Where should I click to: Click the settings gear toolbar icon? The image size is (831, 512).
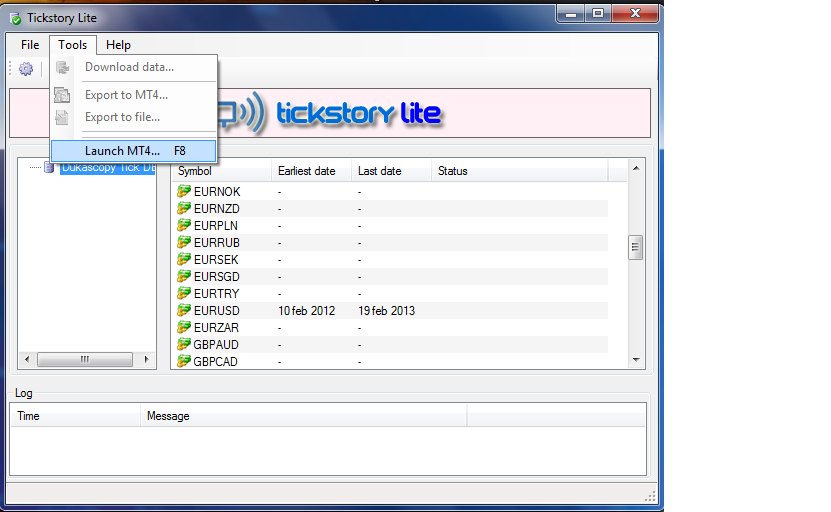pyautogui.click(x=25, y=69)
